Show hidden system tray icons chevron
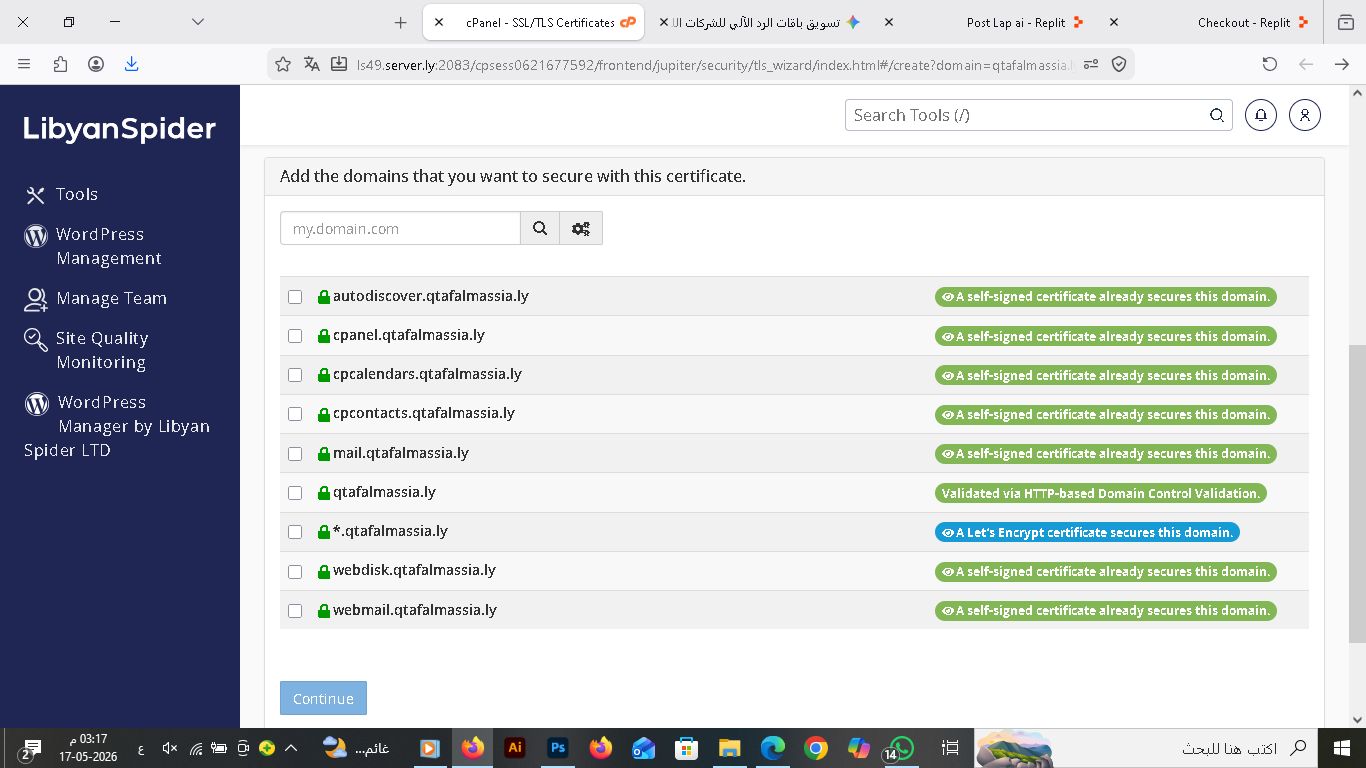This screenshot has width=1366, height=768. [291, 748]
